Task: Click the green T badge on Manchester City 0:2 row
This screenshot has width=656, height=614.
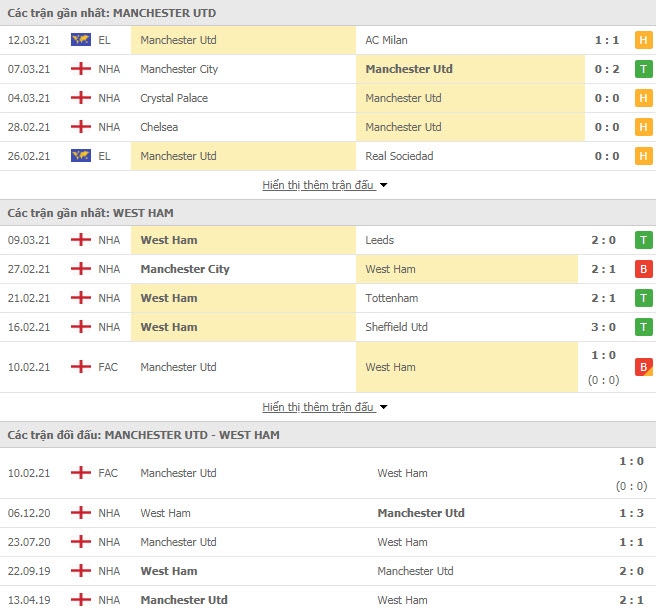Action: pos(643,69)
